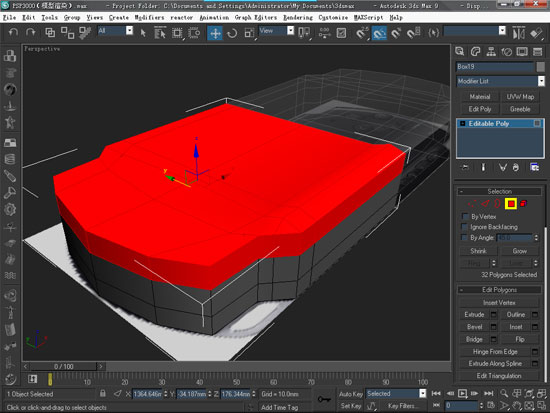550x413 pixels.
Task: Enable Ignore Backfacing checkbox
Action: (x=465, y=227)
